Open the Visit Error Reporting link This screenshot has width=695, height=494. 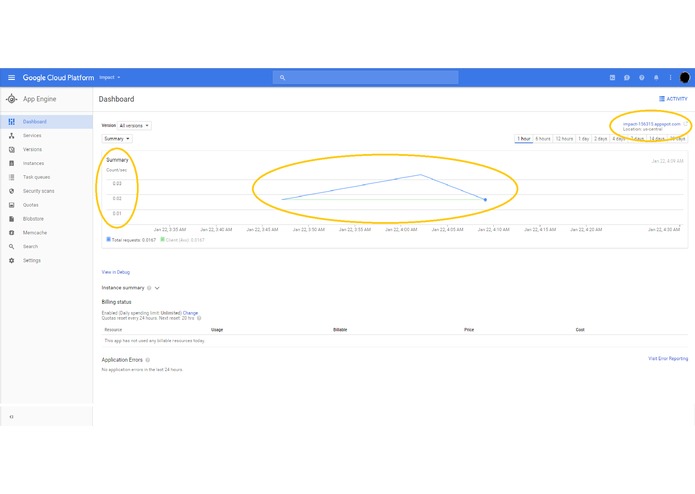tap(668, 358)
